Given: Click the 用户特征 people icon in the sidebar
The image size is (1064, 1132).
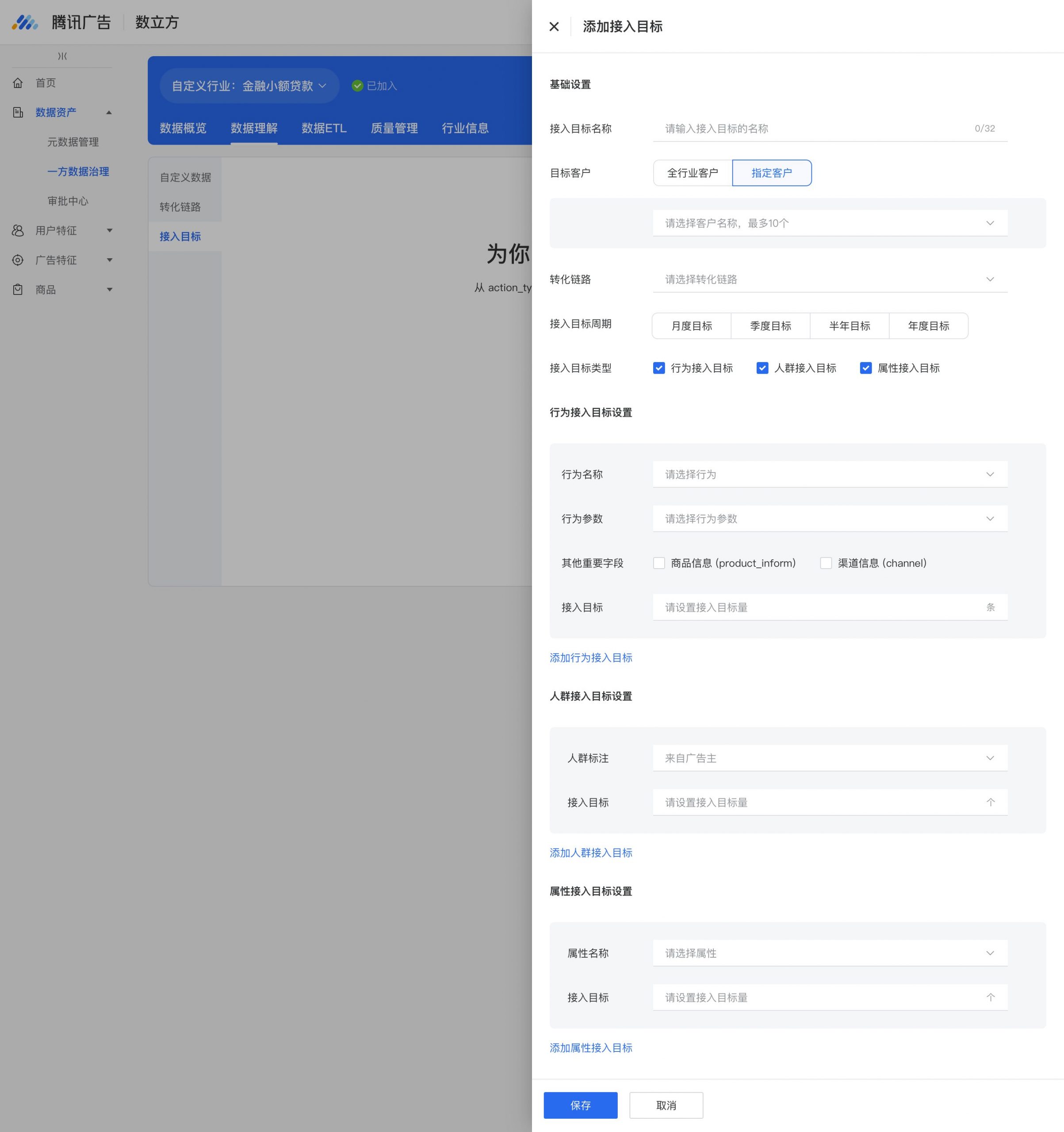Looking at the screenshot, I should (18, 230).
